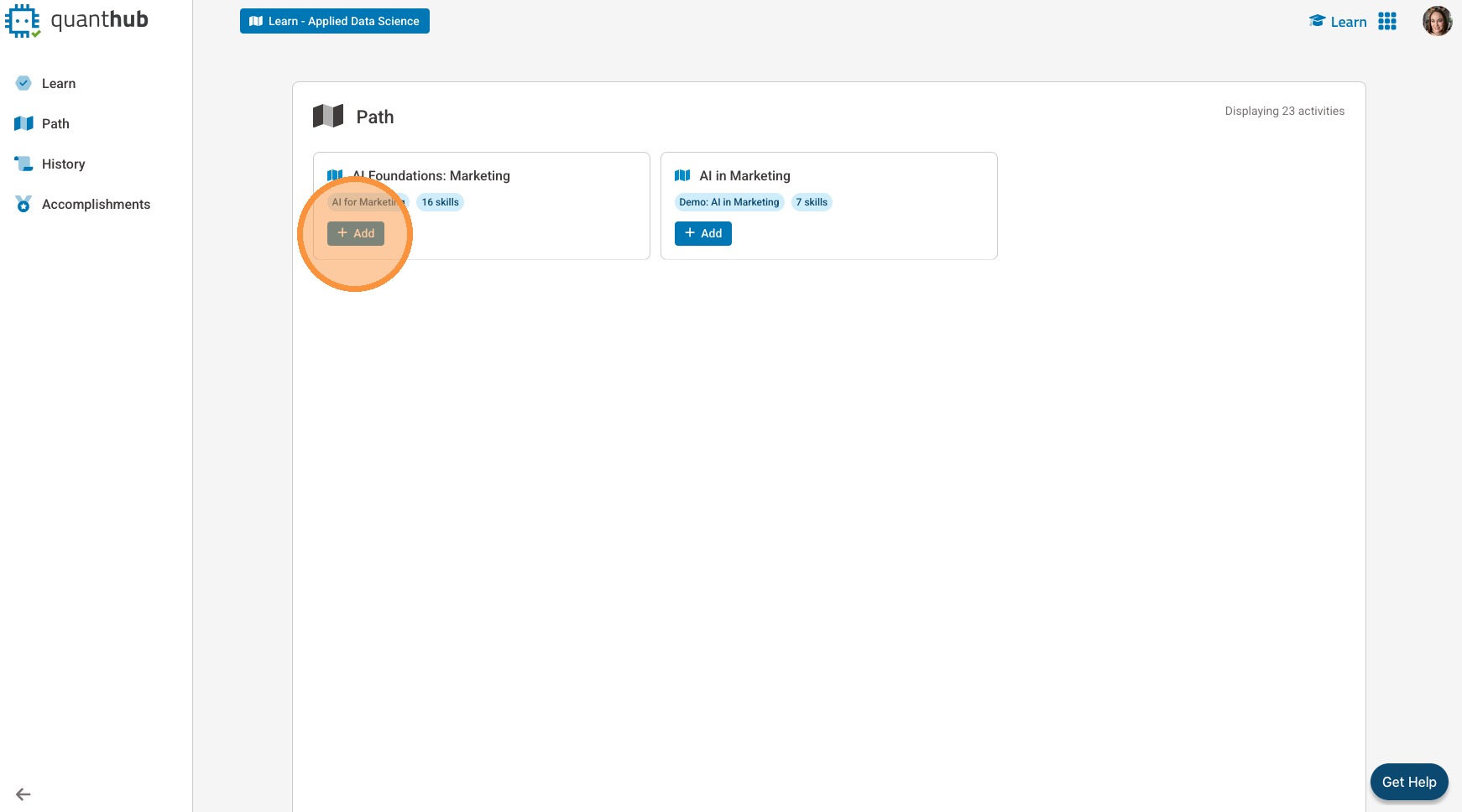Click the large Path header map icon
Viewport: 1462px width, 812px height.
pyautogui.click(x=328, y=116)
